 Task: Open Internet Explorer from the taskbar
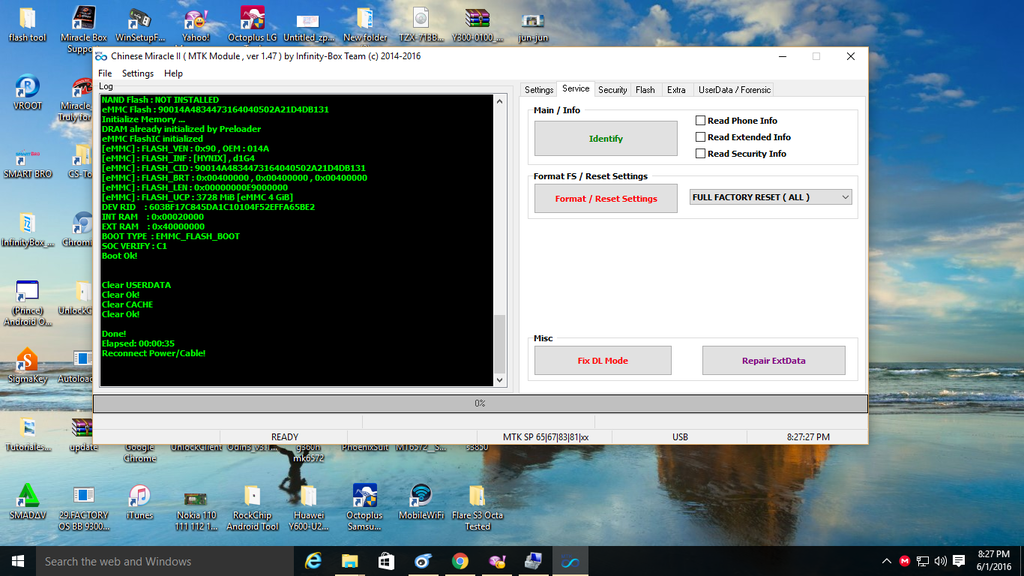click(313, 561)
